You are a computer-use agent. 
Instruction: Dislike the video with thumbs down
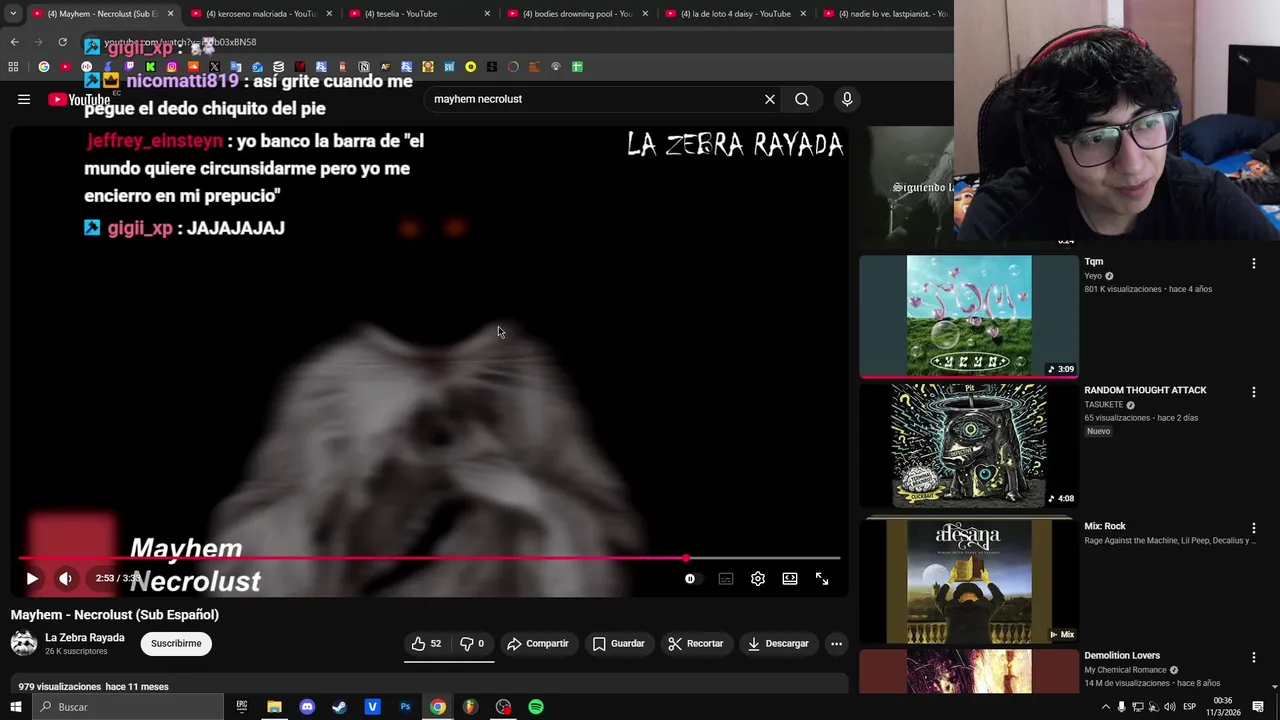pyautogui.click(x=472, y=643)
